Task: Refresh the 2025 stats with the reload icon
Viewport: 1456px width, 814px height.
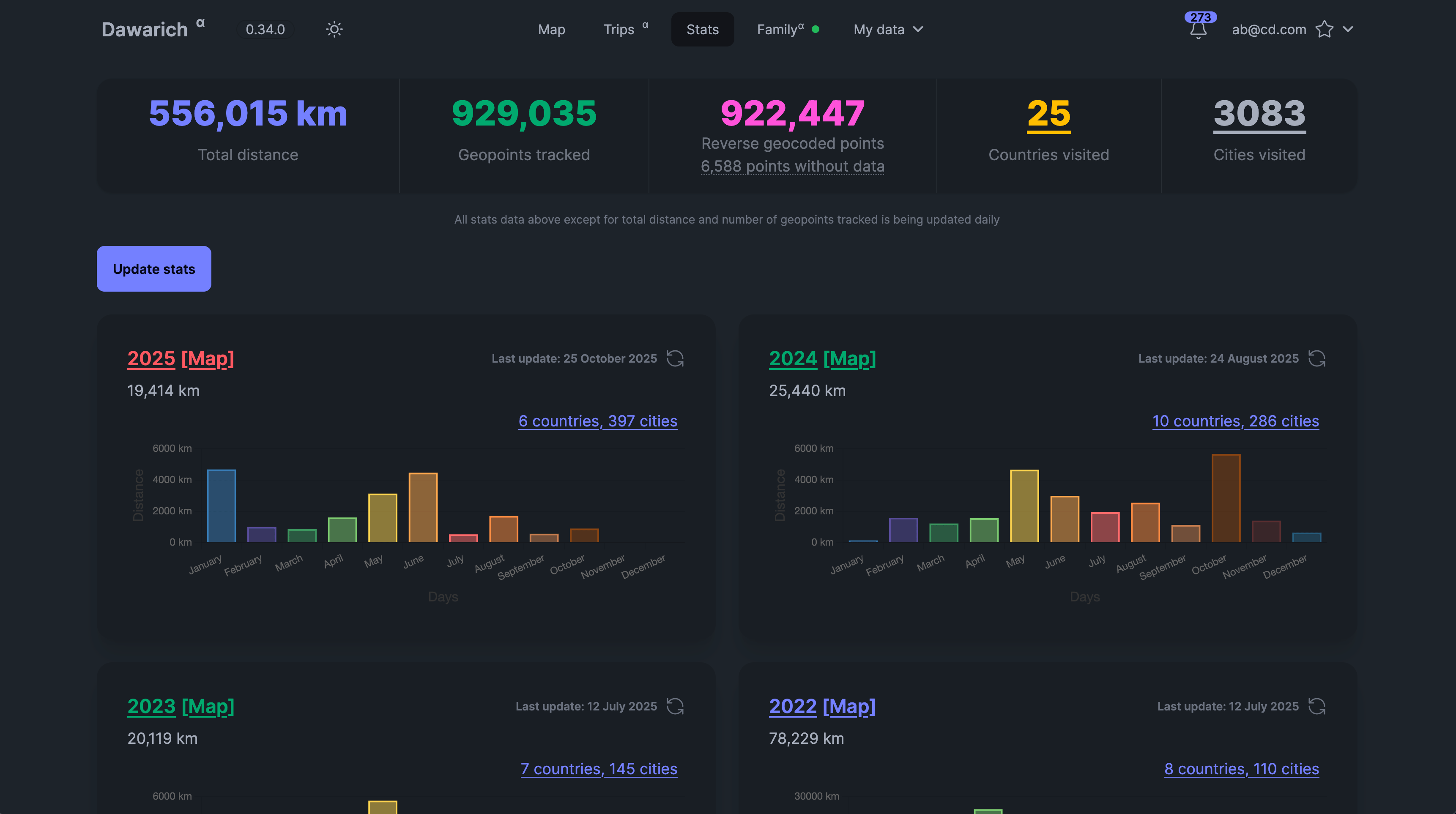Action: 676,358
